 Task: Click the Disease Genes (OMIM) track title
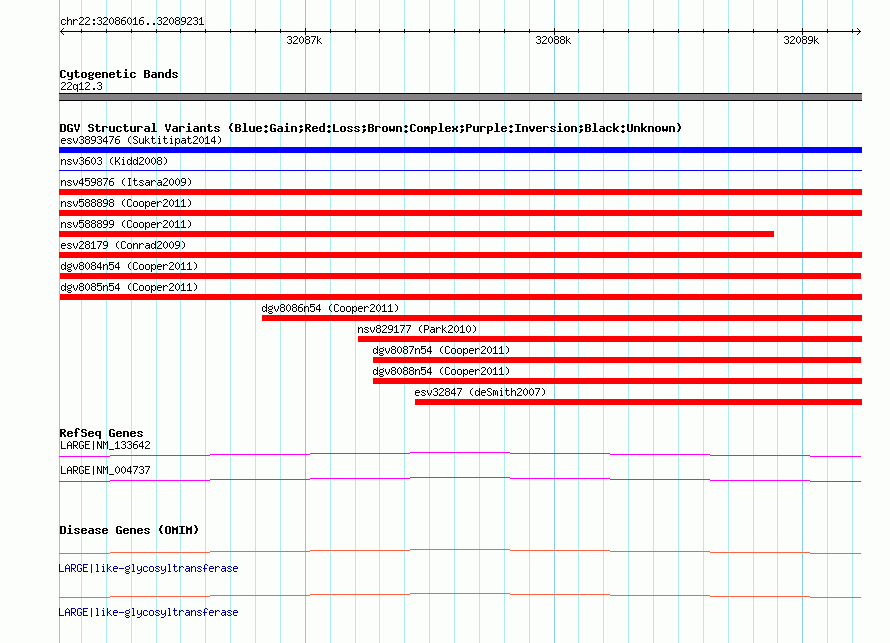tap(129, 530)
